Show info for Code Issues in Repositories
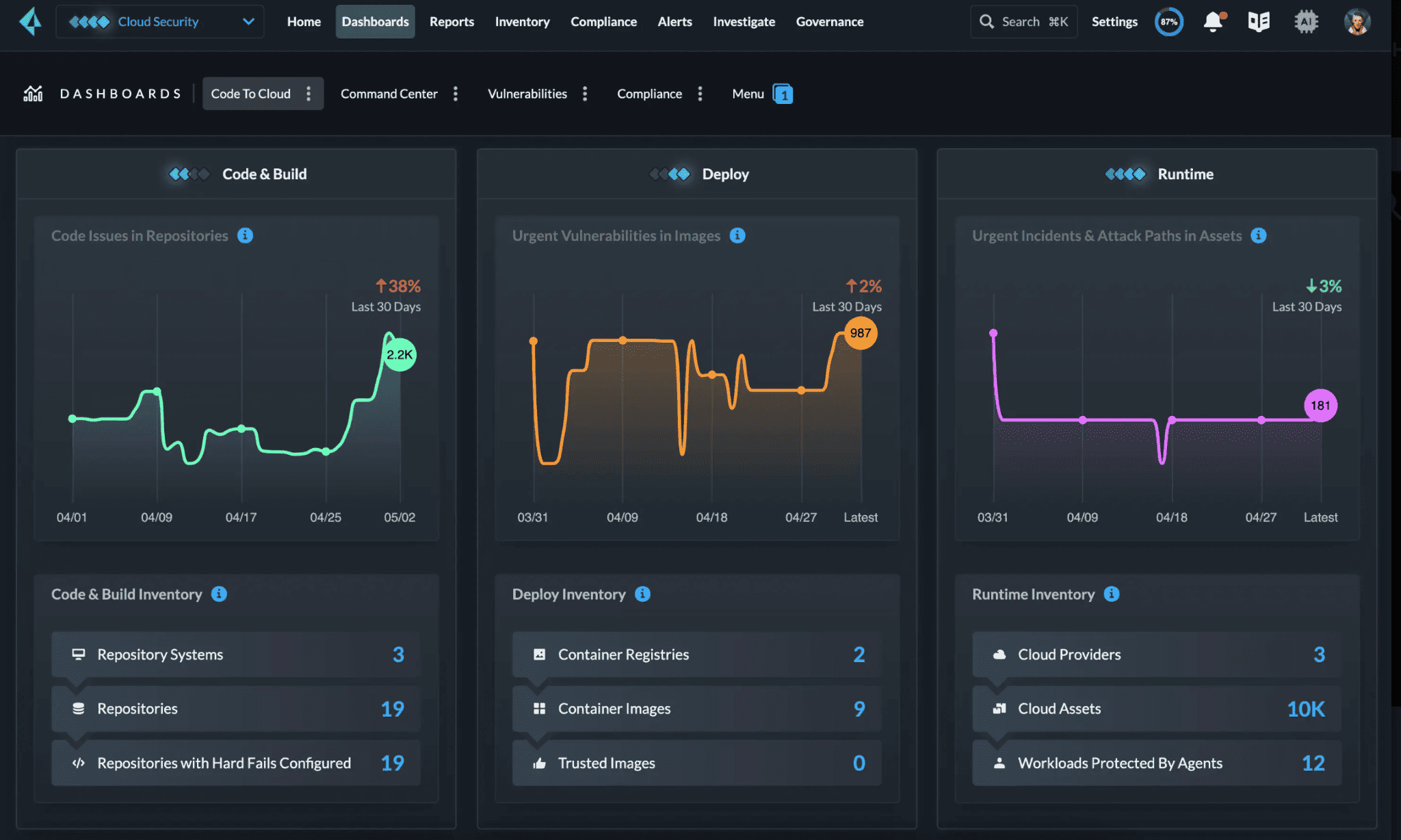Viewport: 1401px width, 840px height. coord(245,235)
